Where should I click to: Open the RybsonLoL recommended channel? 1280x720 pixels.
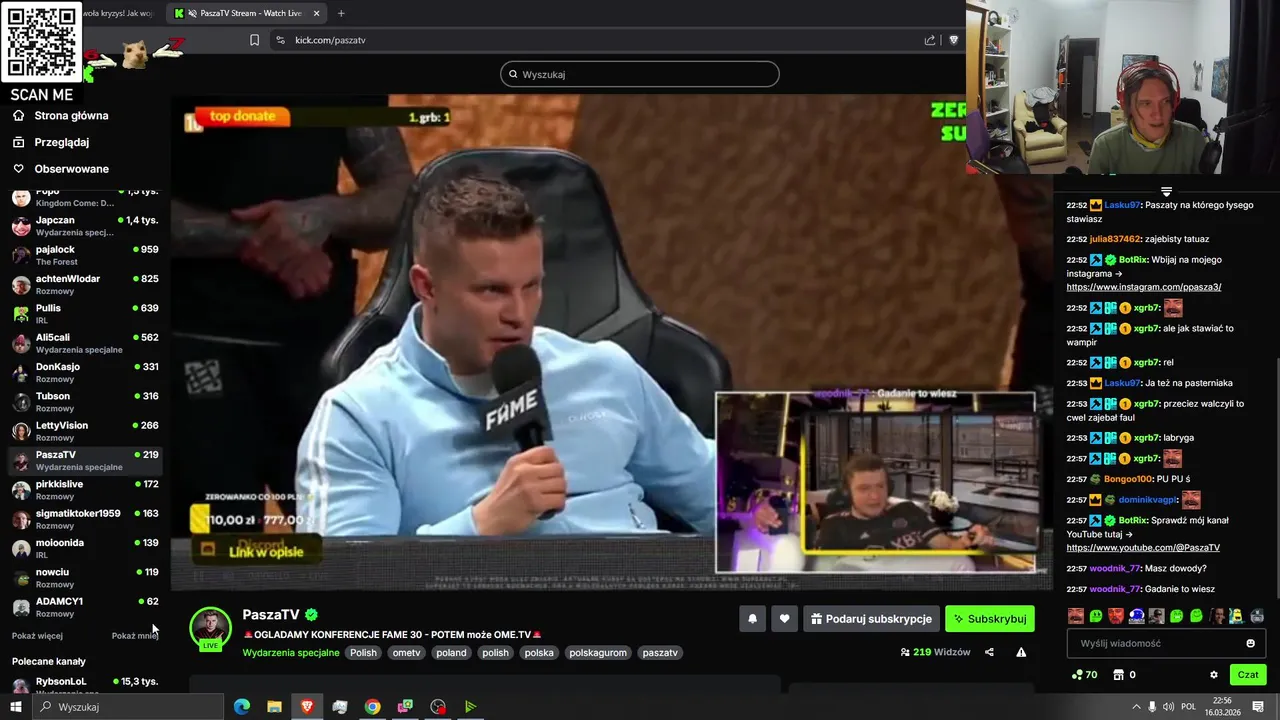click(x=84, y=684)
